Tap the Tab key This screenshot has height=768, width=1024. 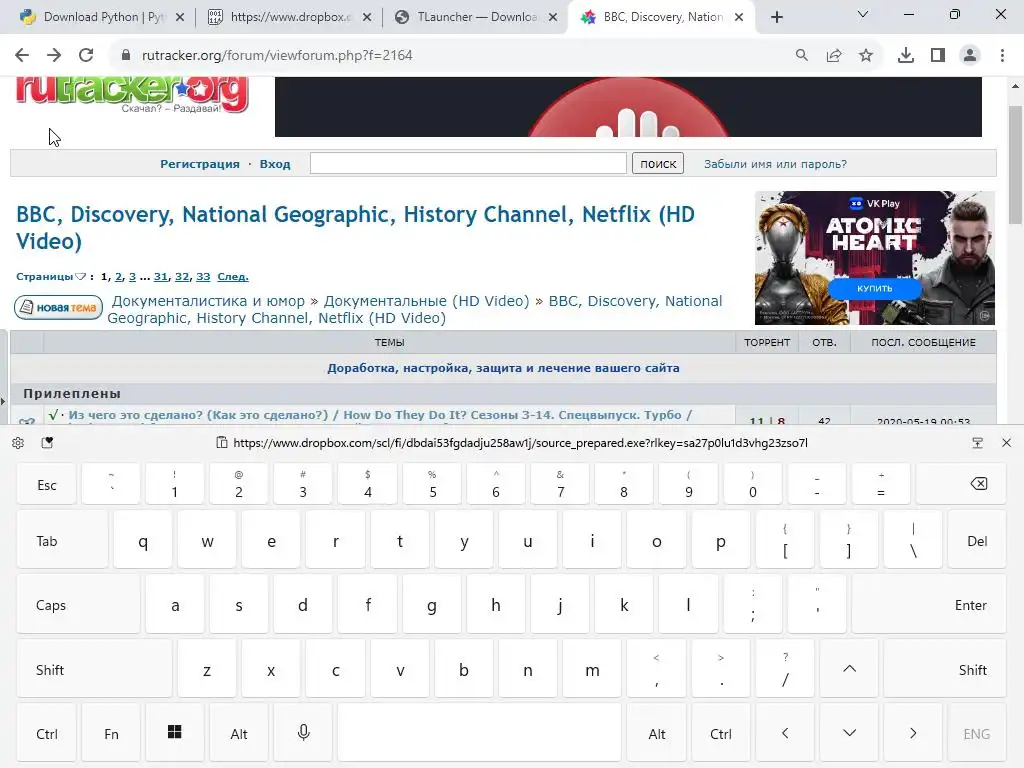pos(63,541)
